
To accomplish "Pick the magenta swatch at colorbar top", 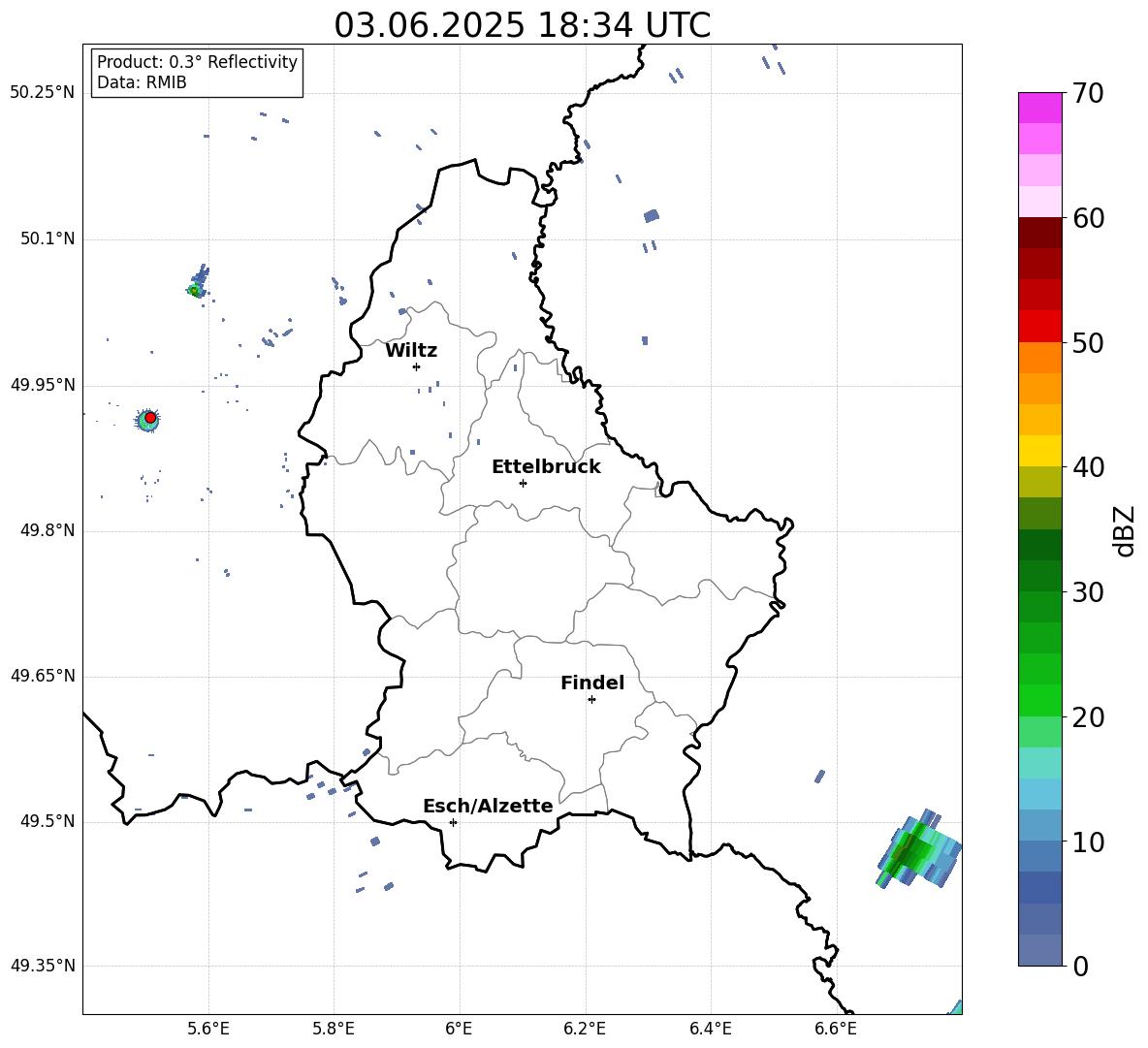I will [1040, 108].
